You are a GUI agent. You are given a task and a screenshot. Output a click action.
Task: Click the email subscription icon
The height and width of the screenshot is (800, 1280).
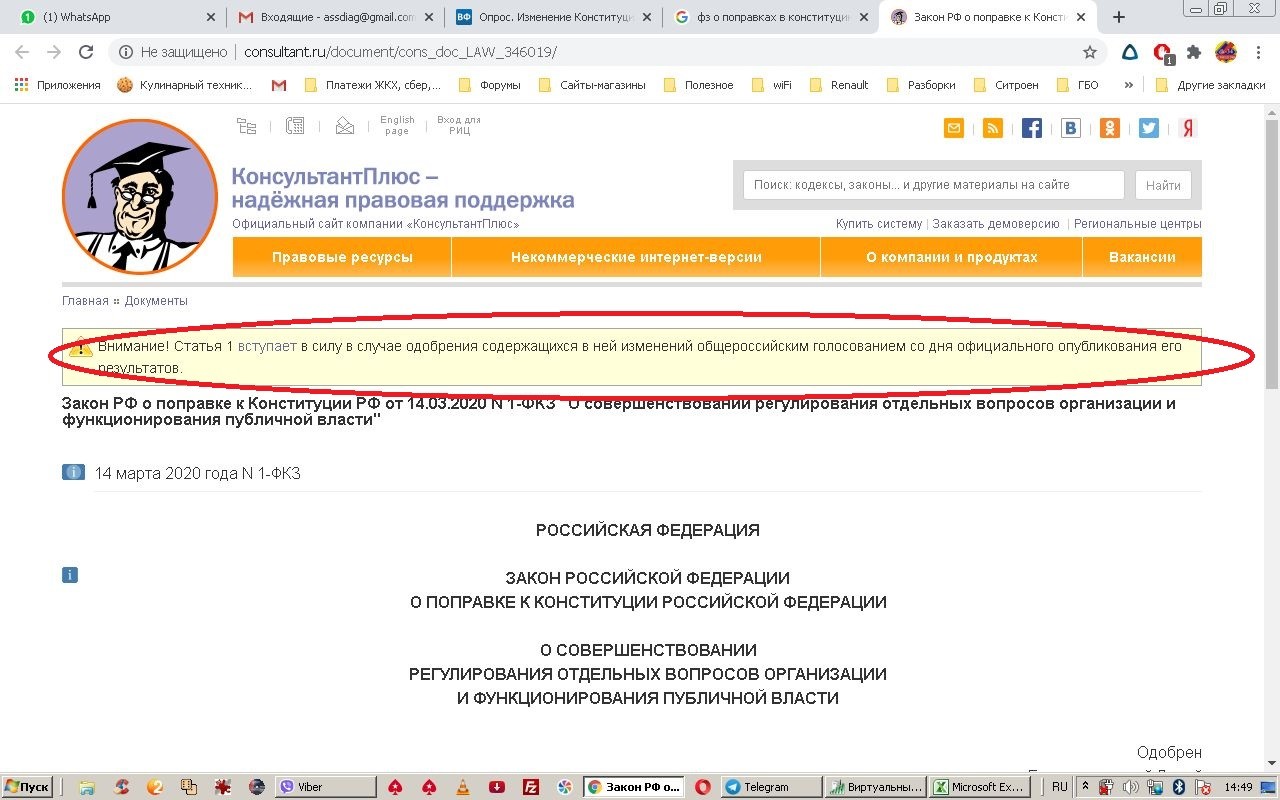coord(954,128)
